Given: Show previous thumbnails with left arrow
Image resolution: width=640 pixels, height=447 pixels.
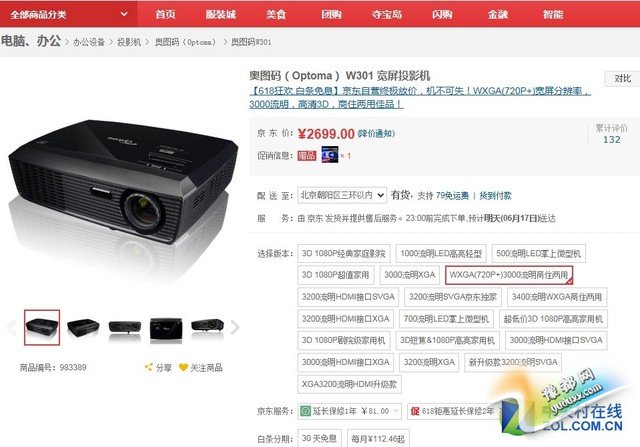Looking at the screenshot, I should pyautogui.click(x=11, y=327).
